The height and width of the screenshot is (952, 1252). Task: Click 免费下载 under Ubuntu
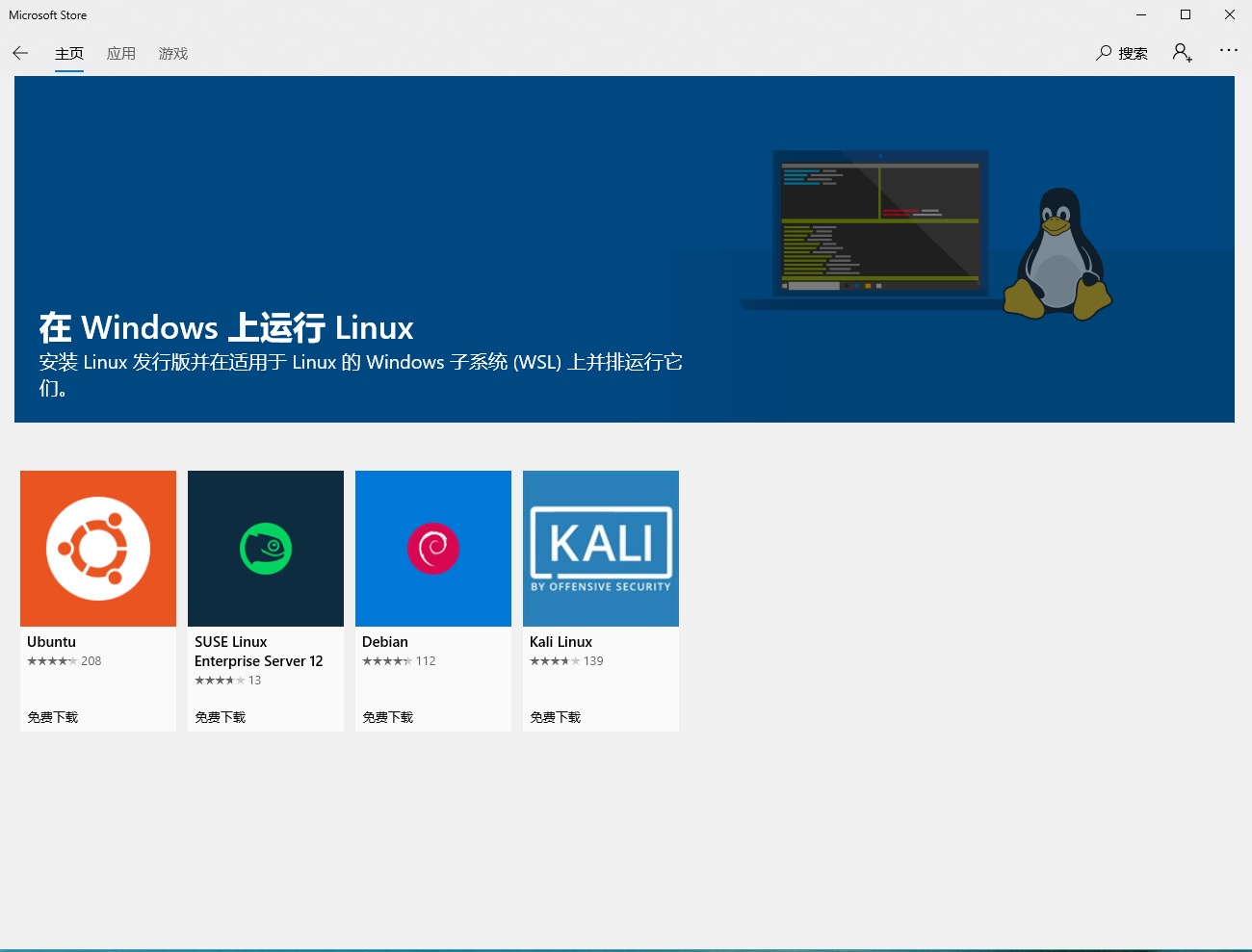coord(53,717)
